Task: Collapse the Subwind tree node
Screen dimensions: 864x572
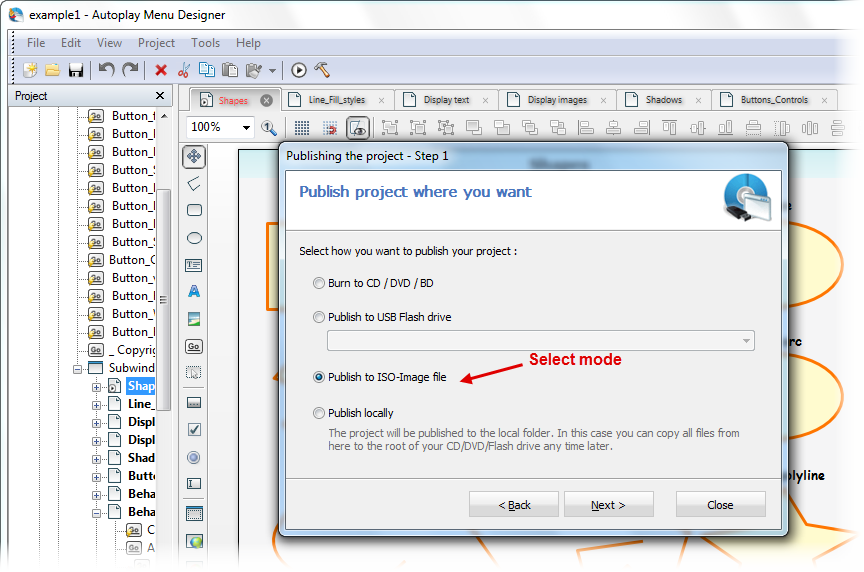Action: click(78, 369)
